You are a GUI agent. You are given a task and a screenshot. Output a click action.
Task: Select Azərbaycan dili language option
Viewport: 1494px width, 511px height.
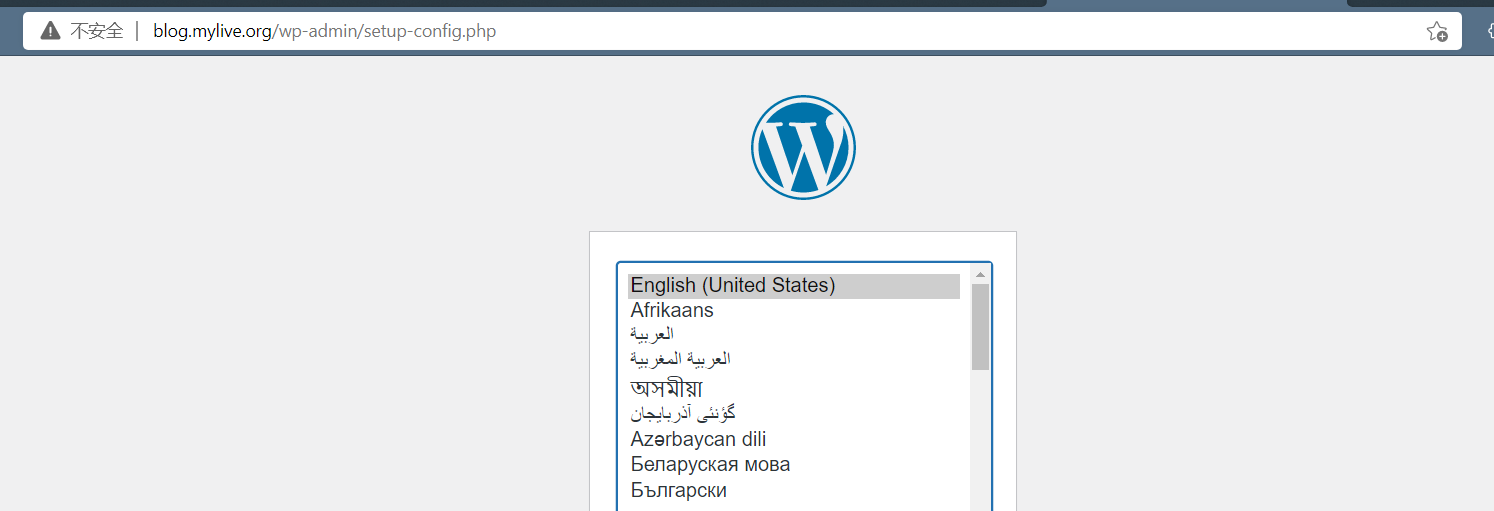(794, 439)
